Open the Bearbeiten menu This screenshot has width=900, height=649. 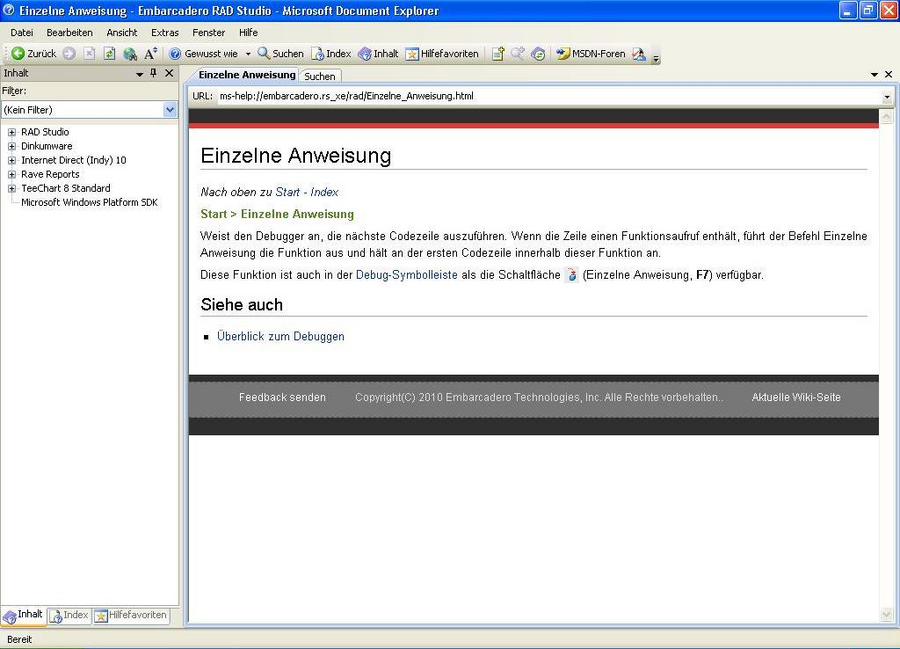click(x=69, y=33)
